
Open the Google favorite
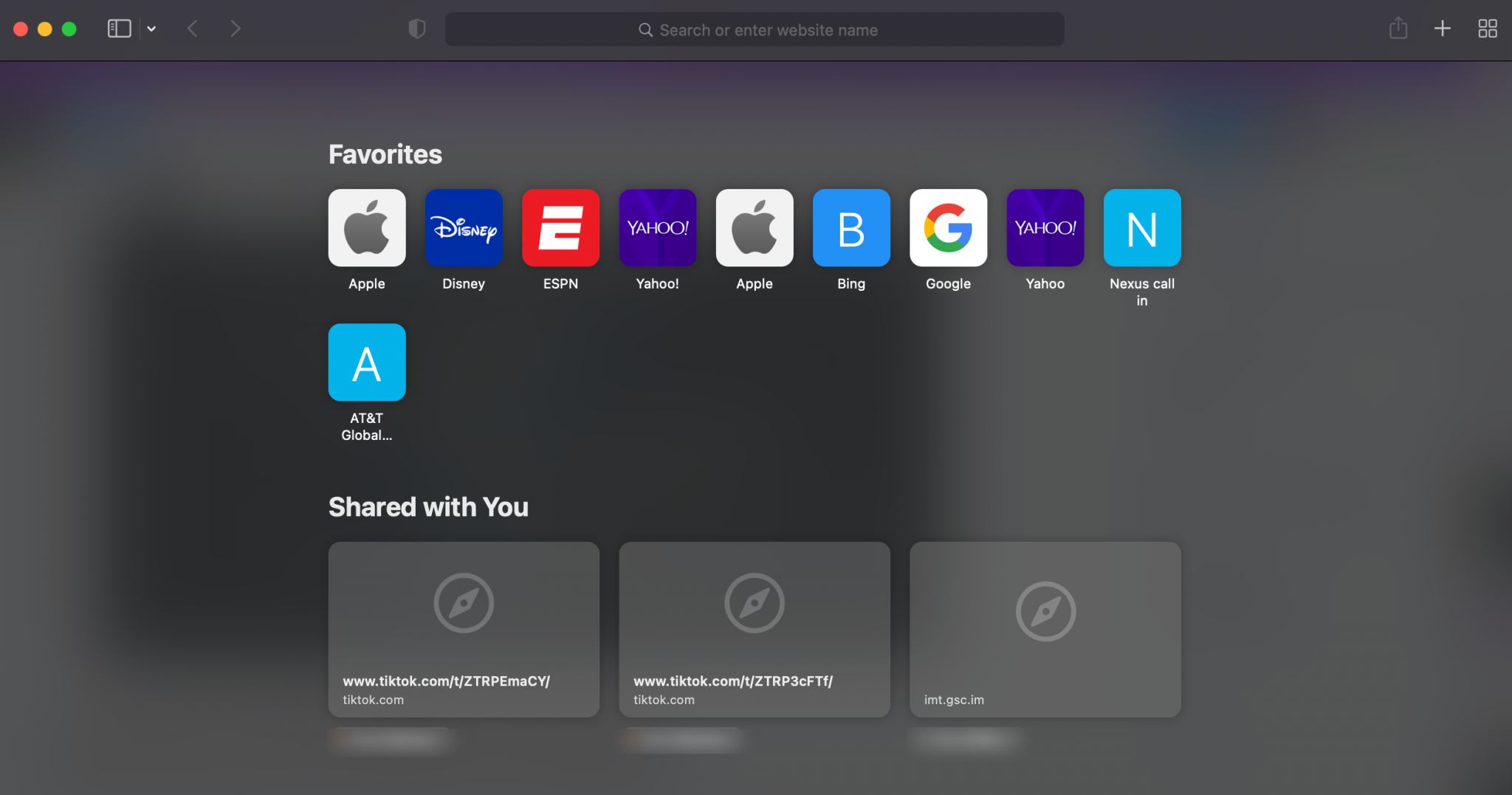(x=947, y=227)
